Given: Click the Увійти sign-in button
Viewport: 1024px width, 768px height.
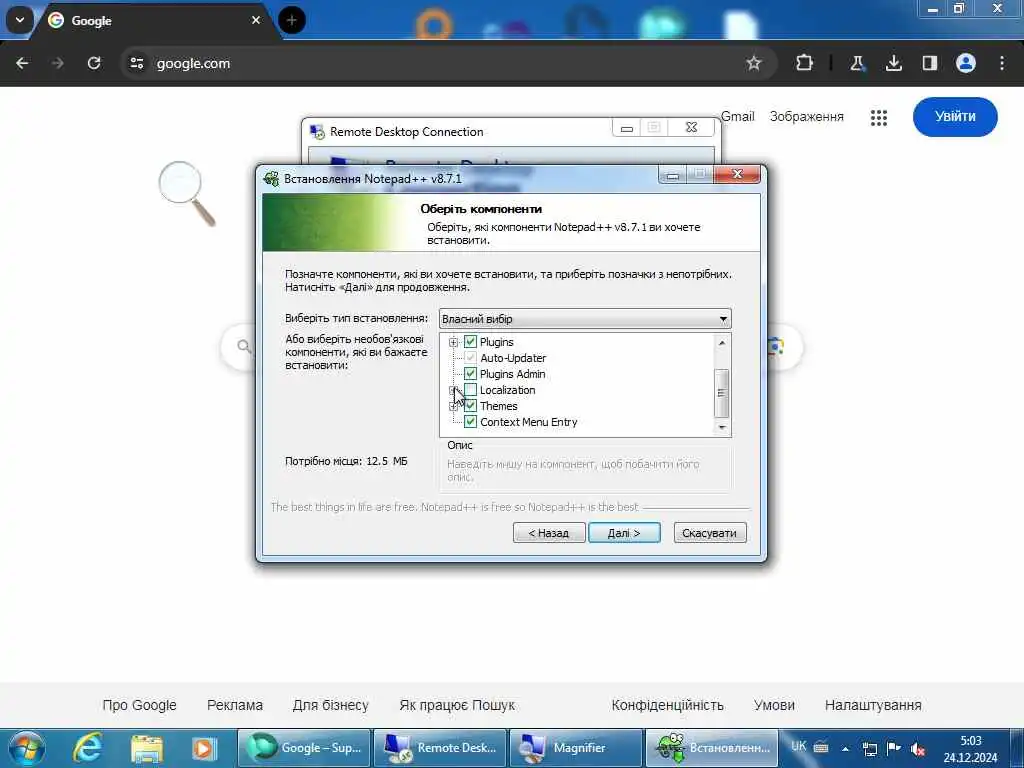Looking at the screenshot, I should tap(955, 116).
